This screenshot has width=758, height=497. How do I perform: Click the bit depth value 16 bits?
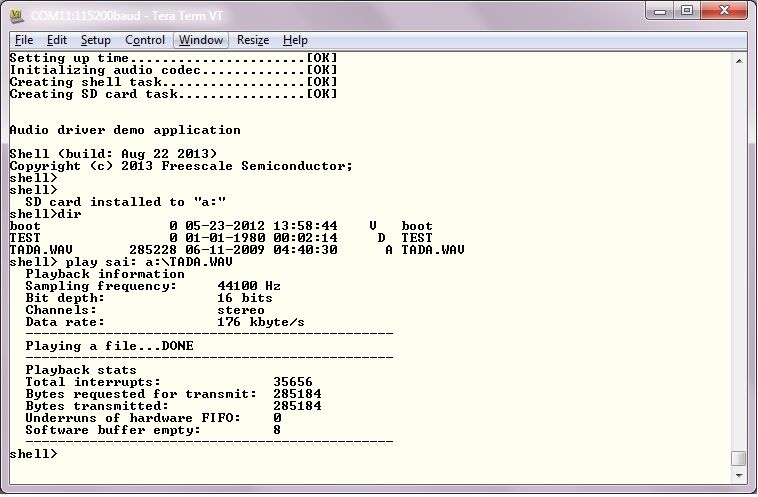click(245, 298)
